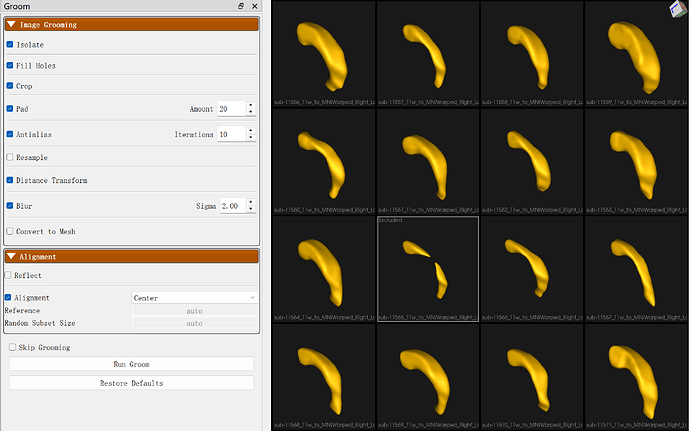The height and width of the screenshot is (431, 690).
Task: Toggle the Pad checkbox
Action: tap(10, 108)
